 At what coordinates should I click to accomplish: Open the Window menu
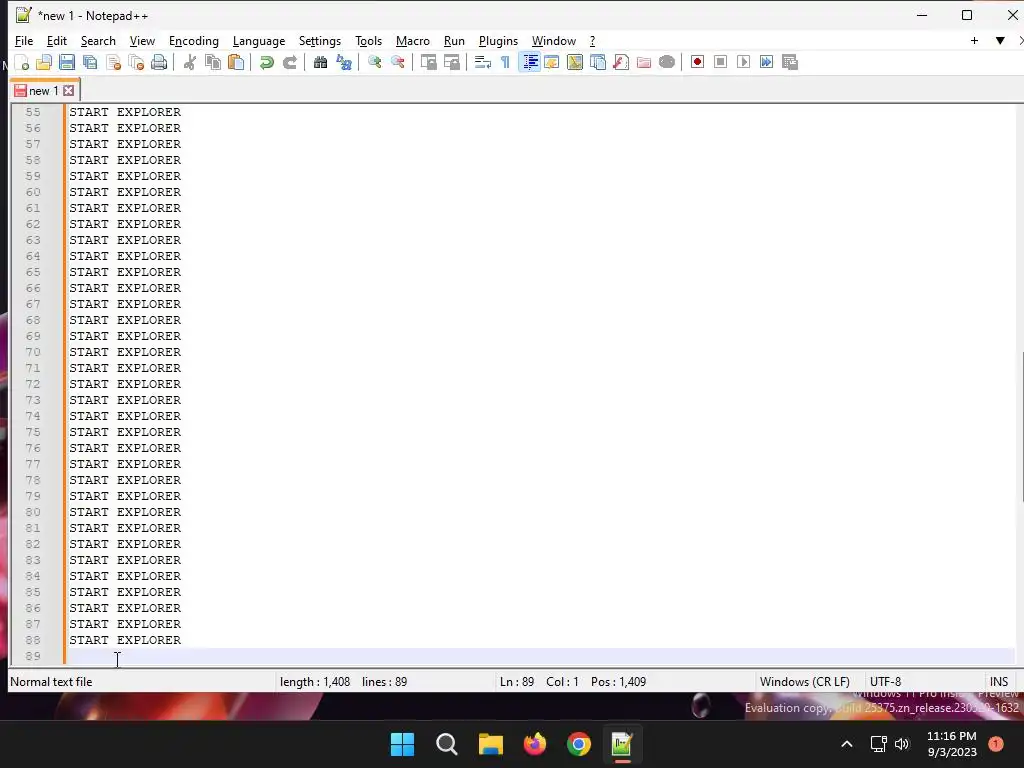coord(554,40)
